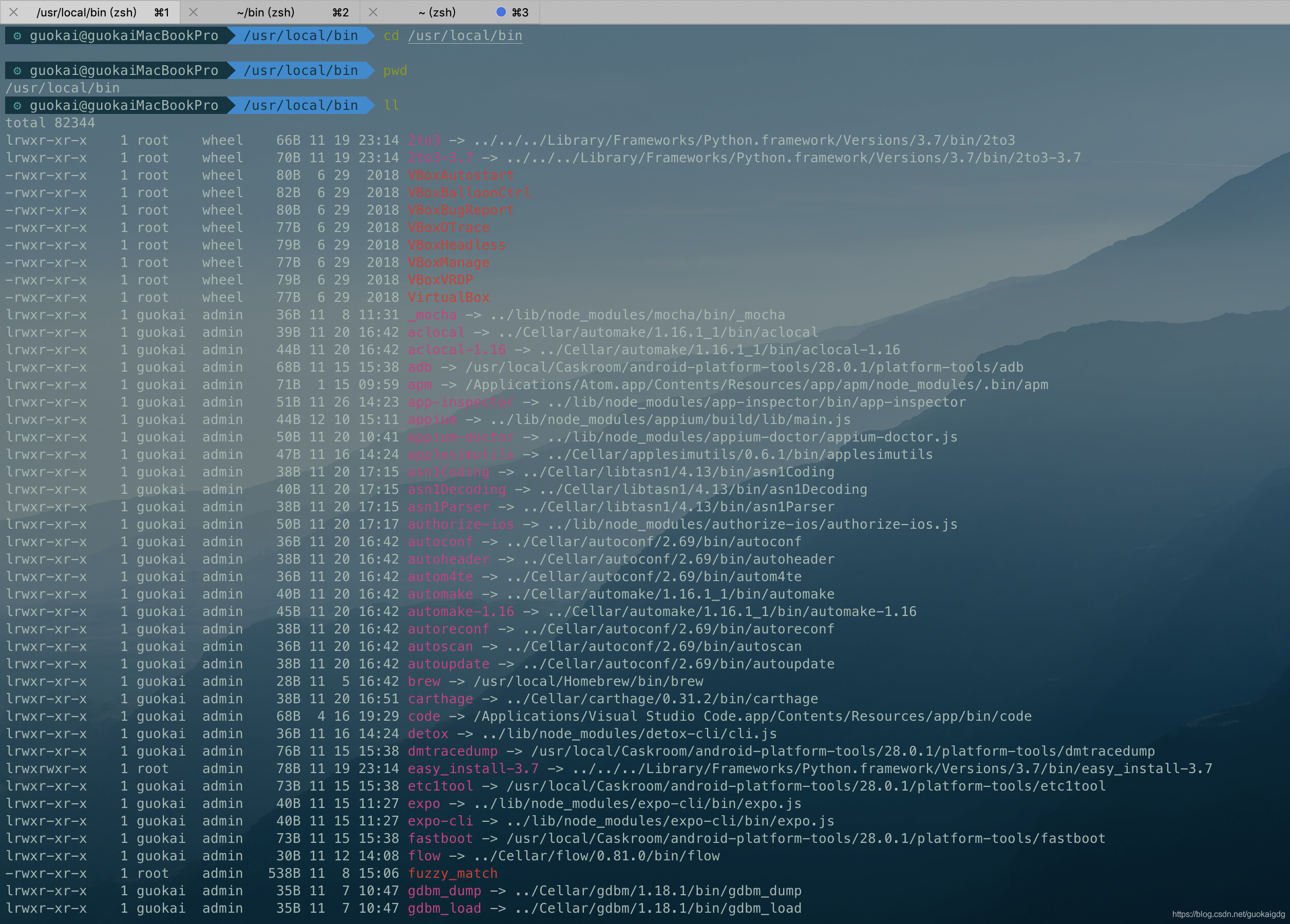Click the detox symlink name
This screenshot has height=924, width=1290.
coord(428,734)
